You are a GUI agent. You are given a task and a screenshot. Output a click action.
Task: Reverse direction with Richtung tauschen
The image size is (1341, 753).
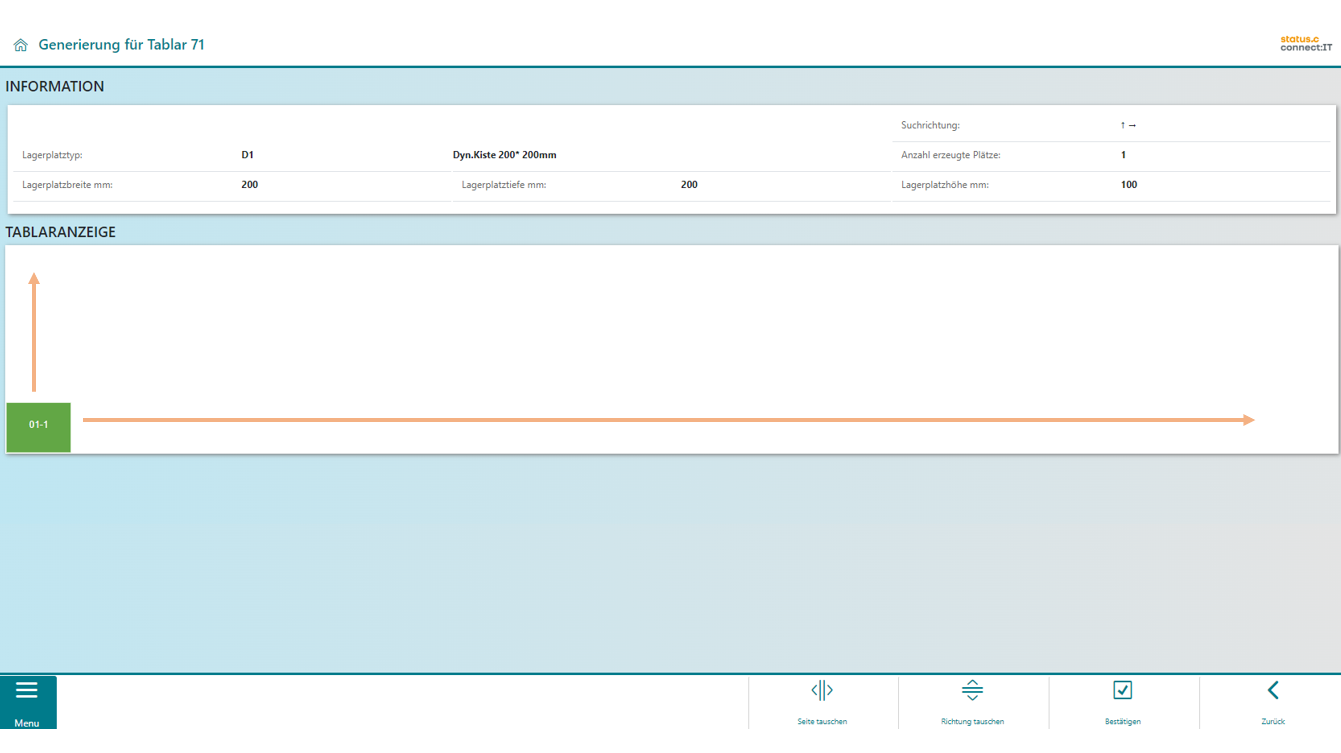point(972,701)
